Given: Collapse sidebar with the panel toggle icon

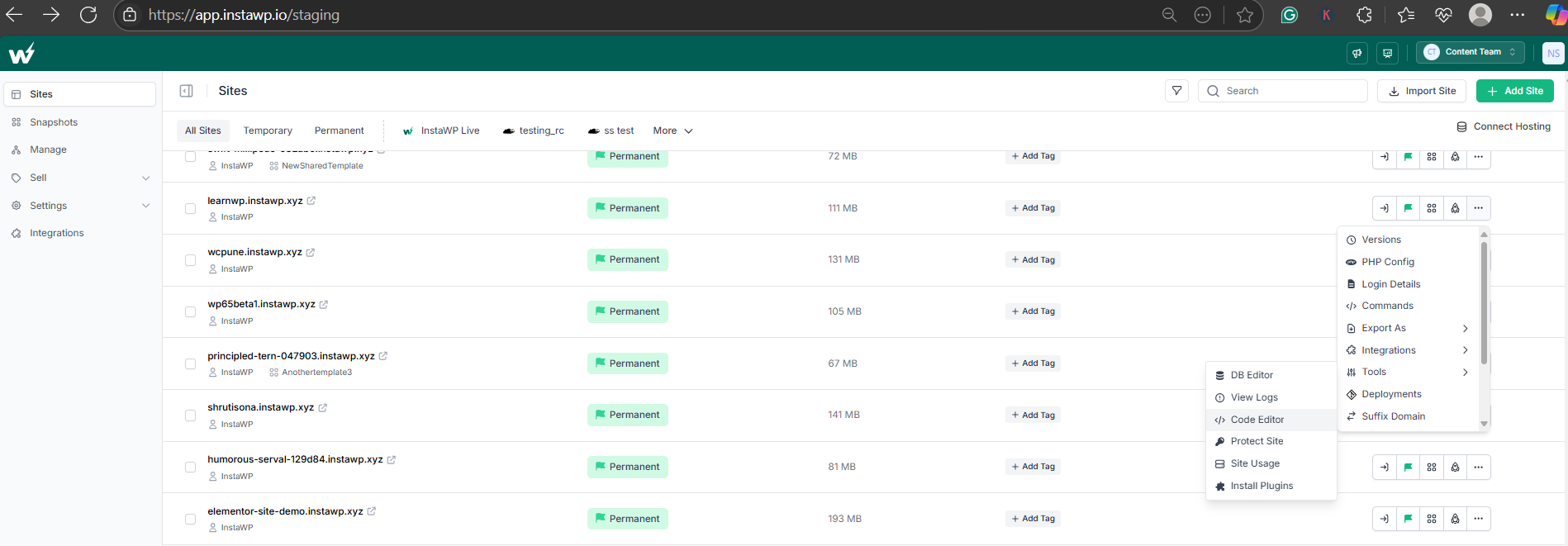Looking at the screenshot, I should pyautogui.click(x=187, y=91).
